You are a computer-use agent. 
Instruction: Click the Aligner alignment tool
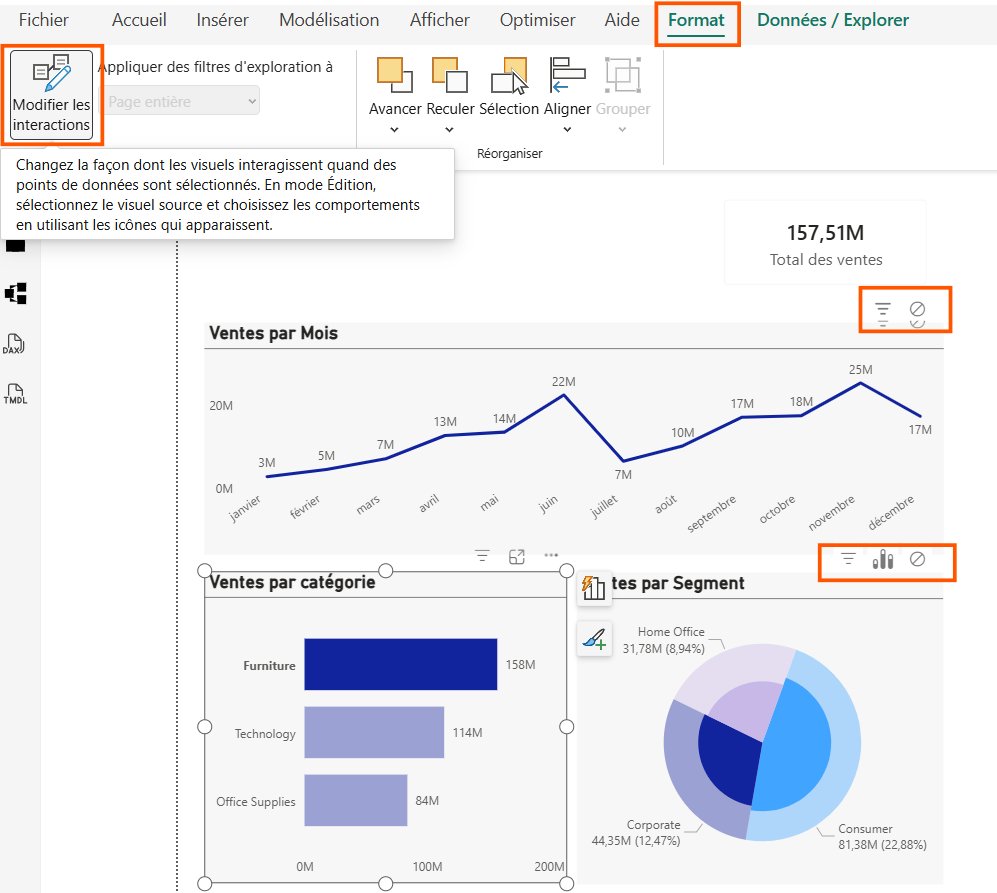click(x=567, y=87)
